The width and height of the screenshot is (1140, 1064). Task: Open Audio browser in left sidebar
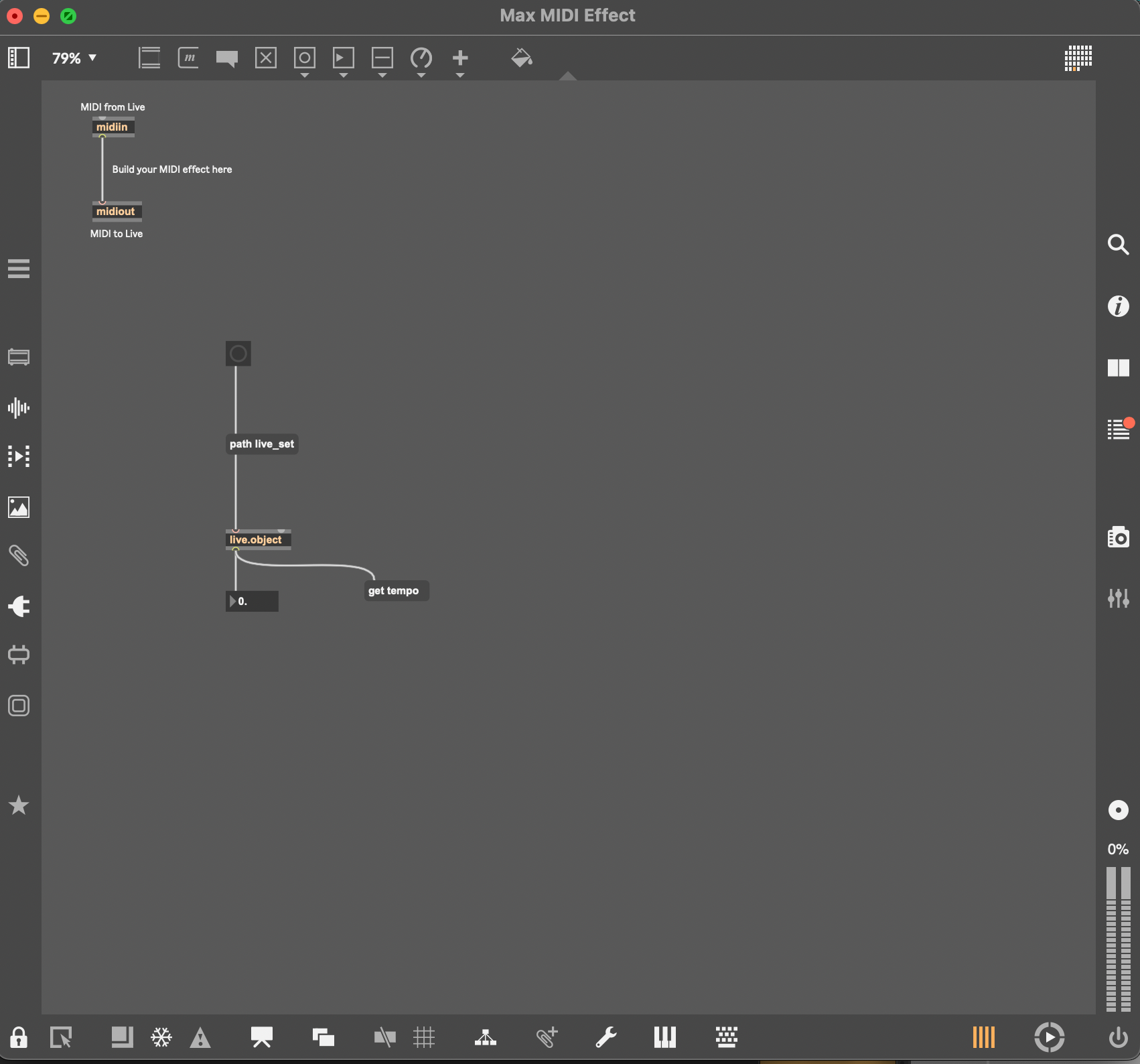pyautogui.click(x=19, y=407)
